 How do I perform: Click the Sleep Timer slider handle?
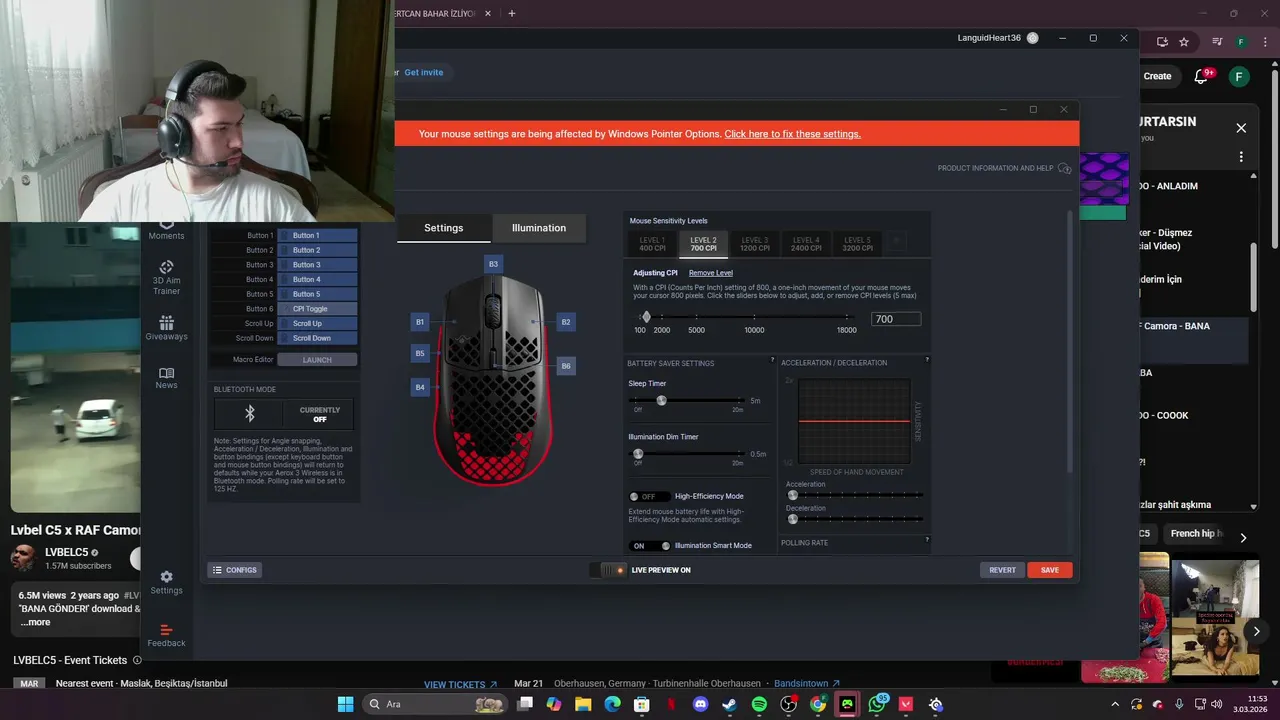point(661,400)
